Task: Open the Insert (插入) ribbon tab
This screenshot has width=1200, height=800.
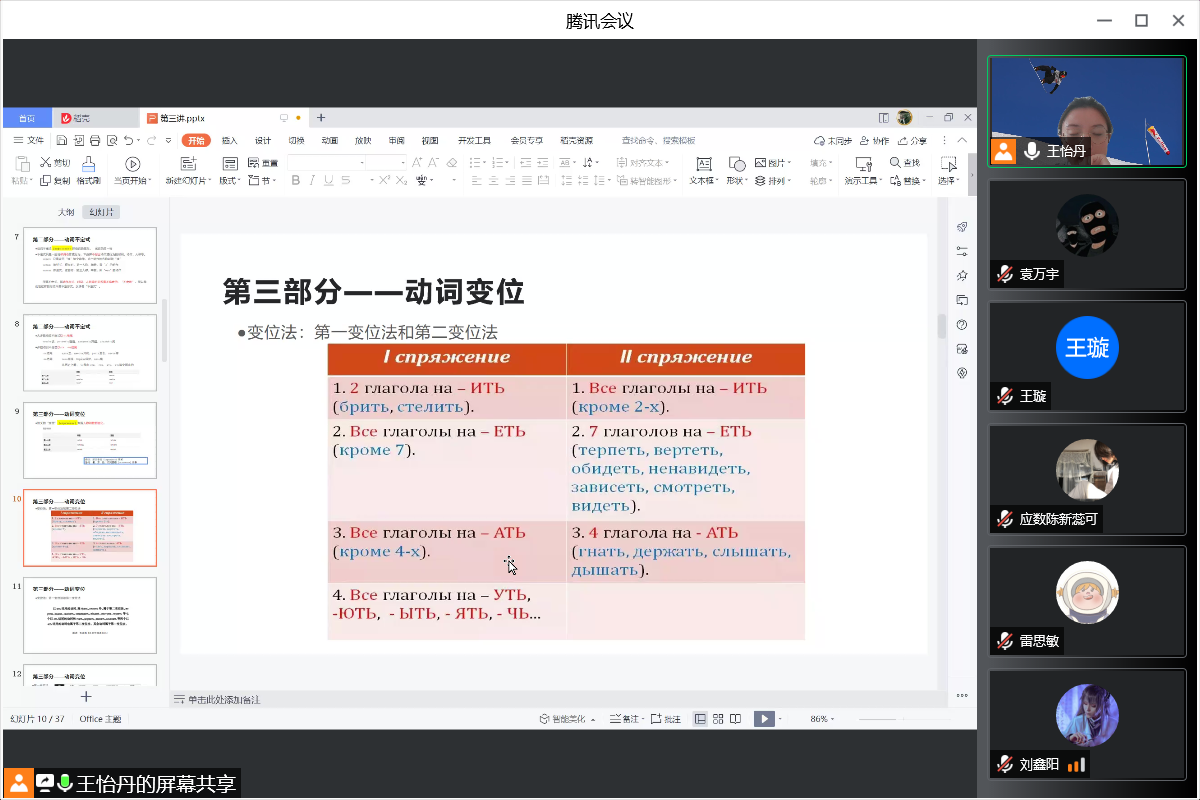Action: pos(229,141)
